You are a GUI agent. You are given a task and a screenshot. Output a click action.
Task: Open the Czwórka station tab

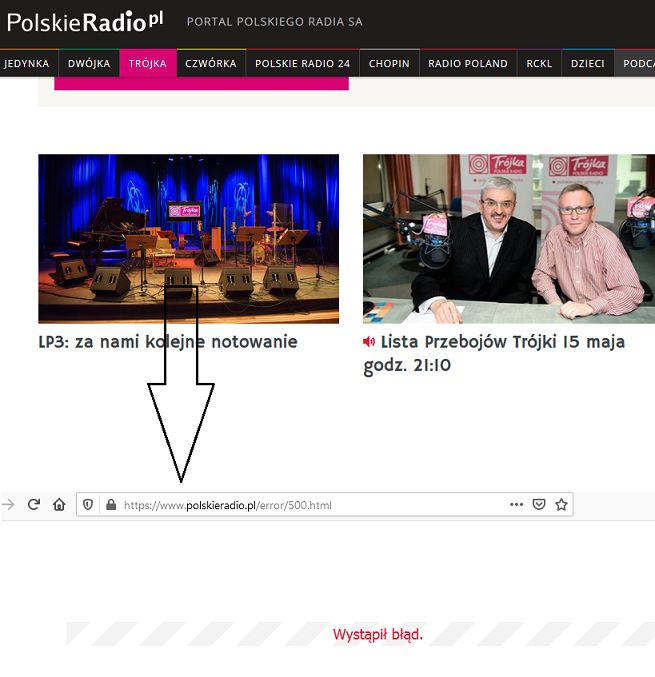[x=211, y=63]
